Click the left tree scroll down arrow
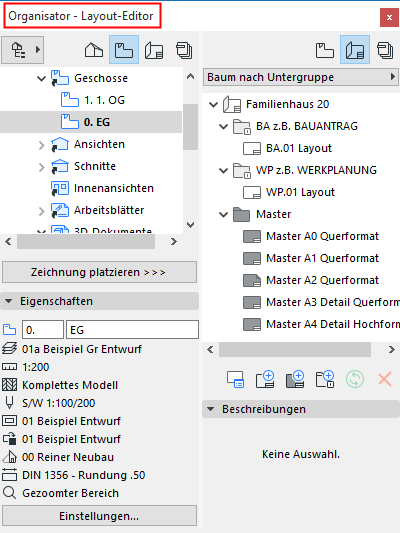 point(191,225)
